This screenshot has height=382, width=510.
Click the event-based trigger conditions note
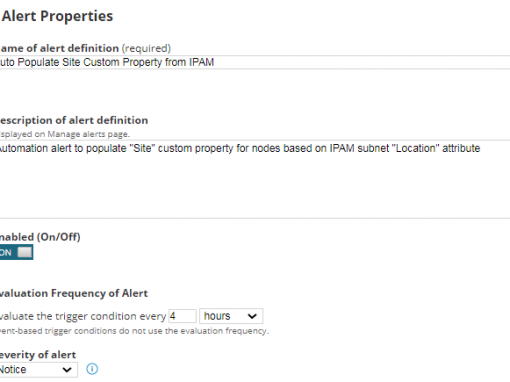click(x=134, y=331)
